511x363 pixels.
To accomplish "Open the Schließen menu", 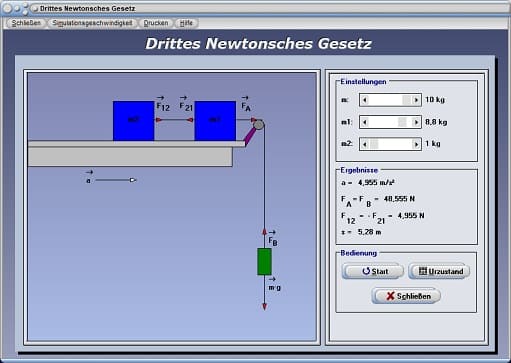I will (x=26, y=23).
